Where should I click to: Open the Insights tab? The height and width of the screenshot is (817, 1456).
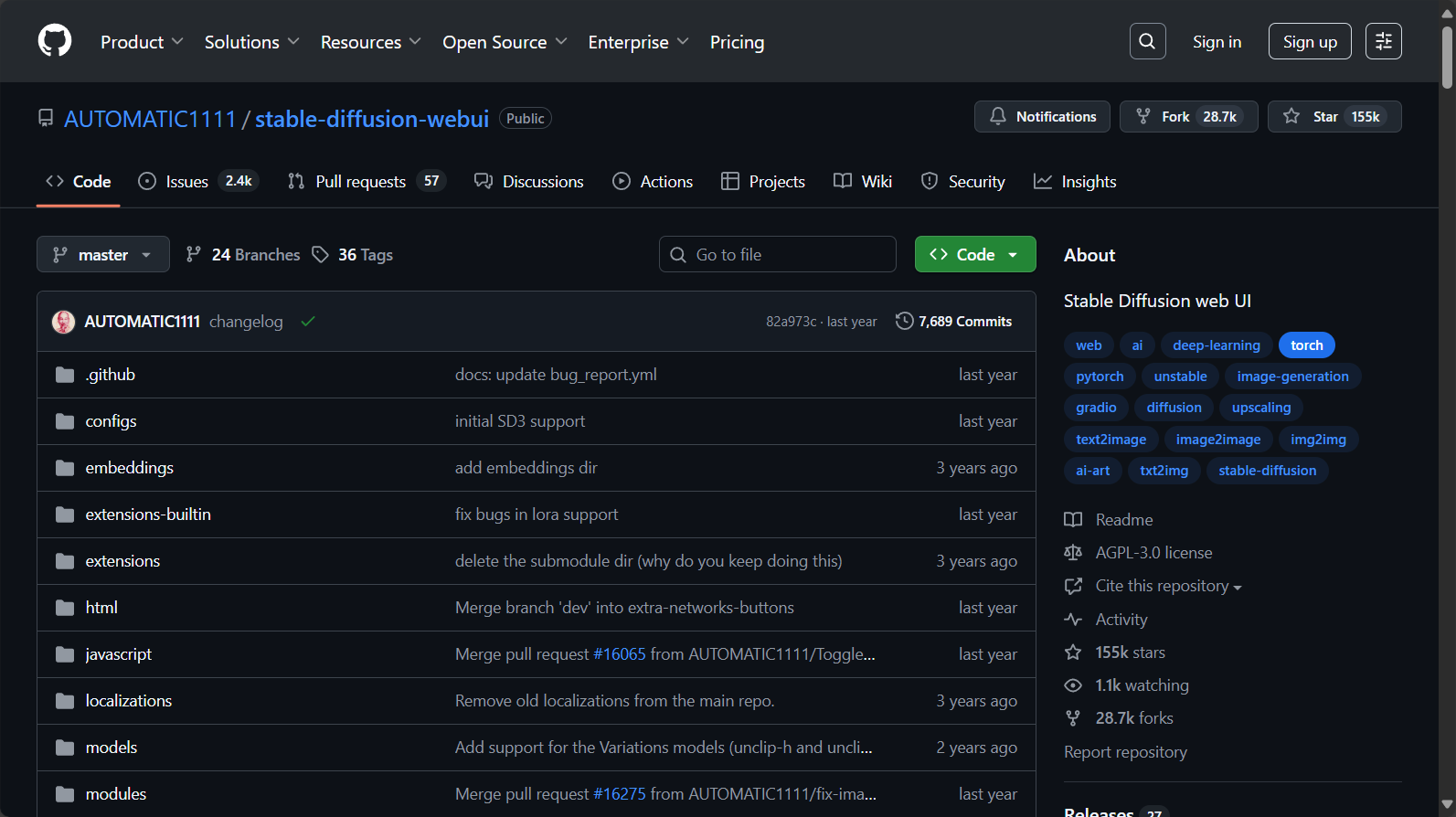coord(1075,181)
